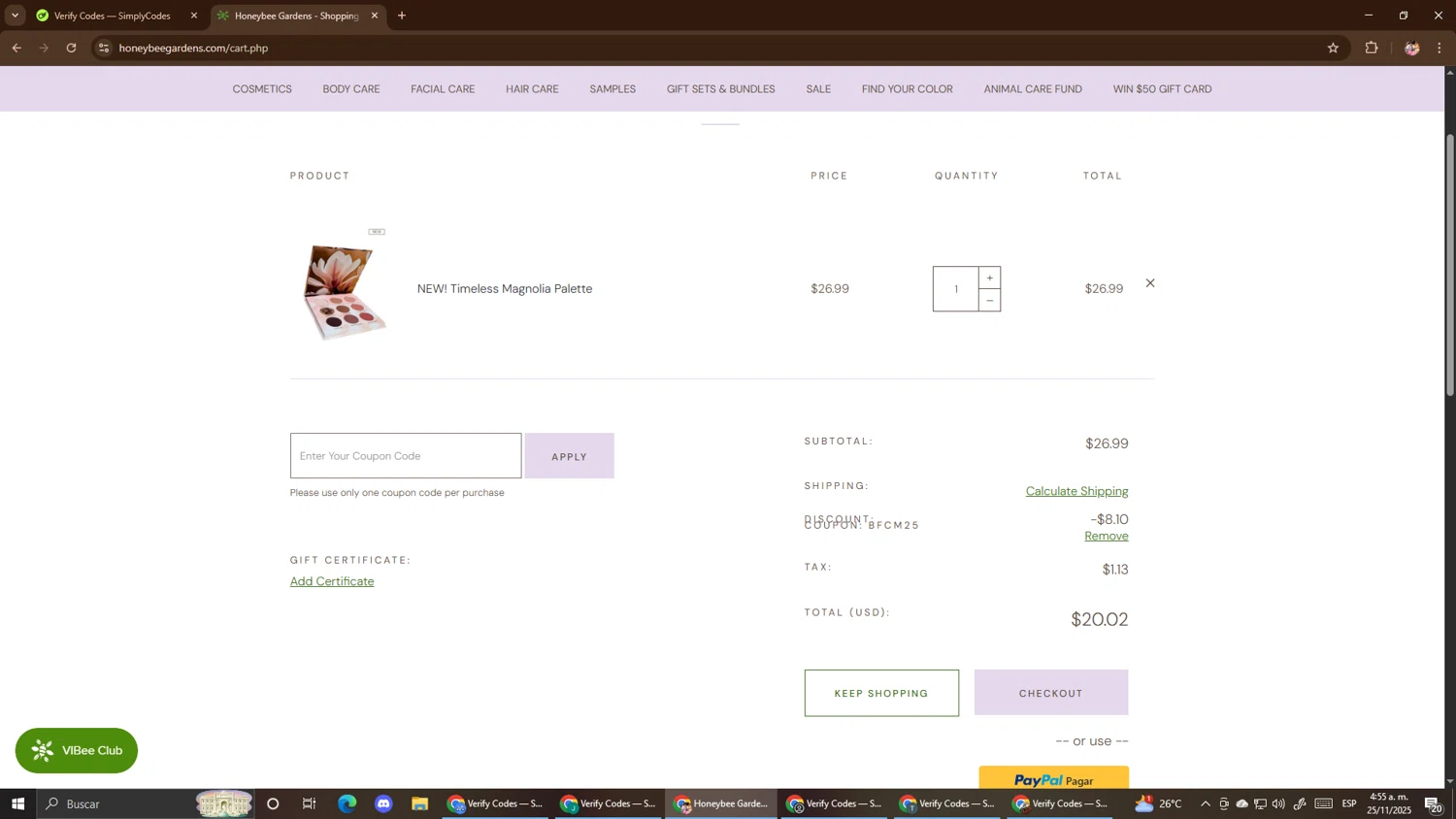Open Task View on taskbar

(x=310, y=803)
